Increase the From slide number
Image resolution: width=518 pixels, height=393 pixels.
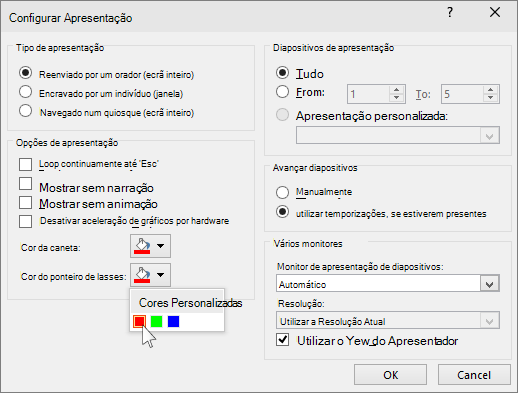(397, 90)
